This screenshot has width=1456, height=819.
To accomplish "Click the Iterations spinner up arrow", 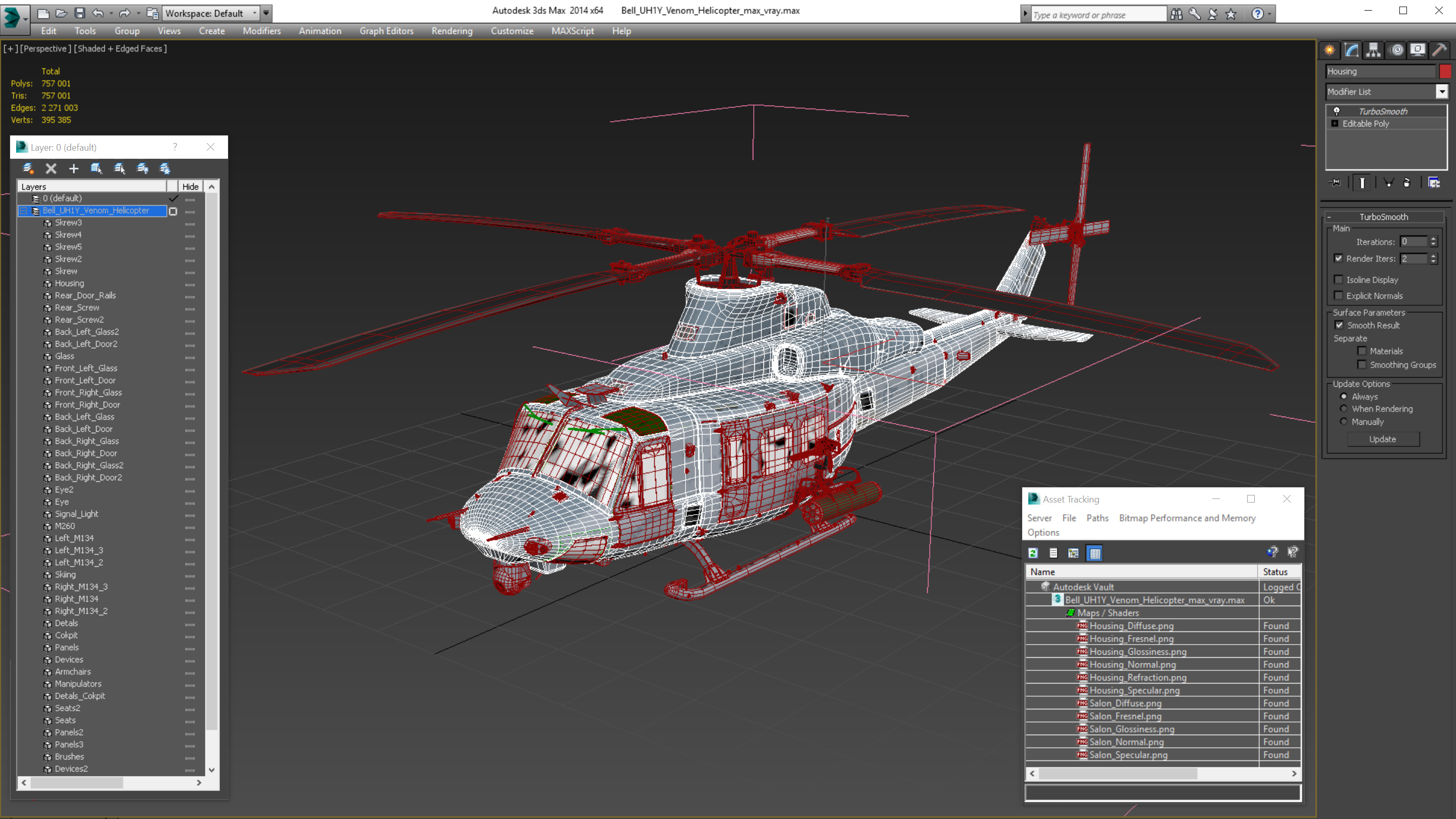I will click(x=1433, y=239).
